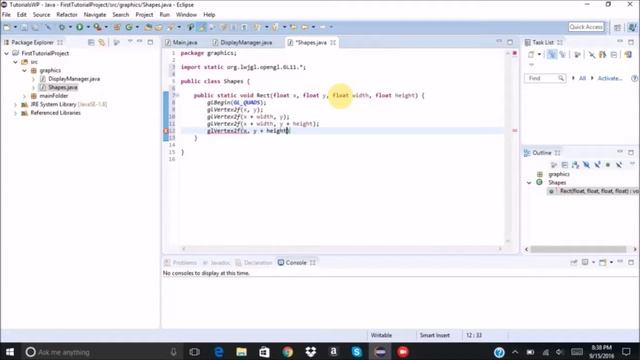Open the Javadoc tab in bottom panel
The image size is (640, 360).
point(216,262)
